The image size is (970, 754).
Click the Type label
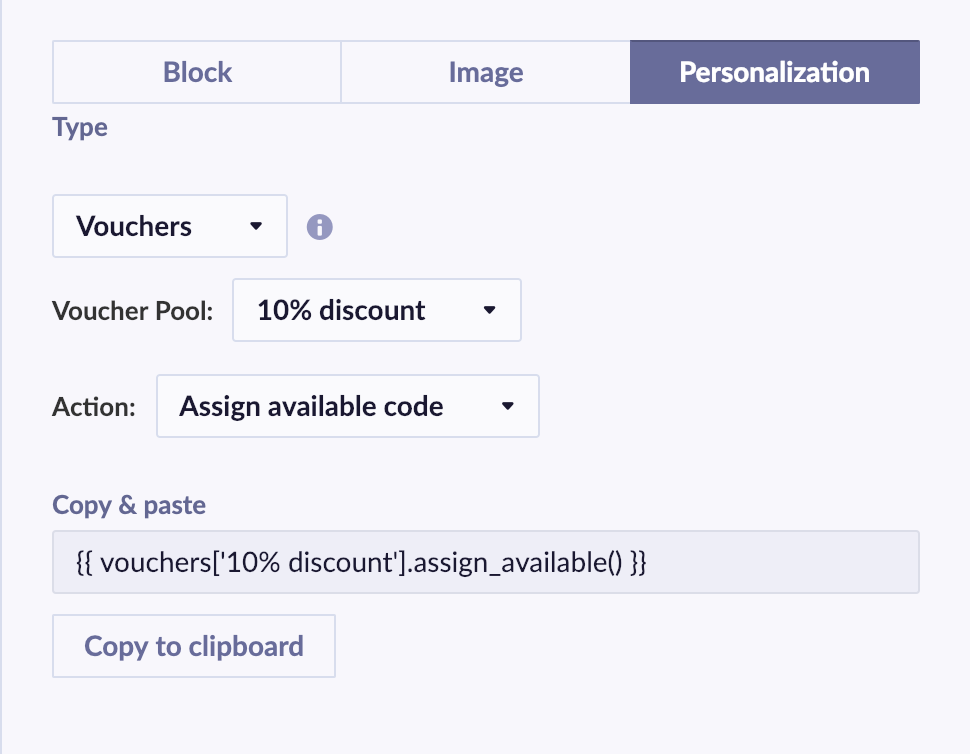pyautogui.click(x=80, y=128)
